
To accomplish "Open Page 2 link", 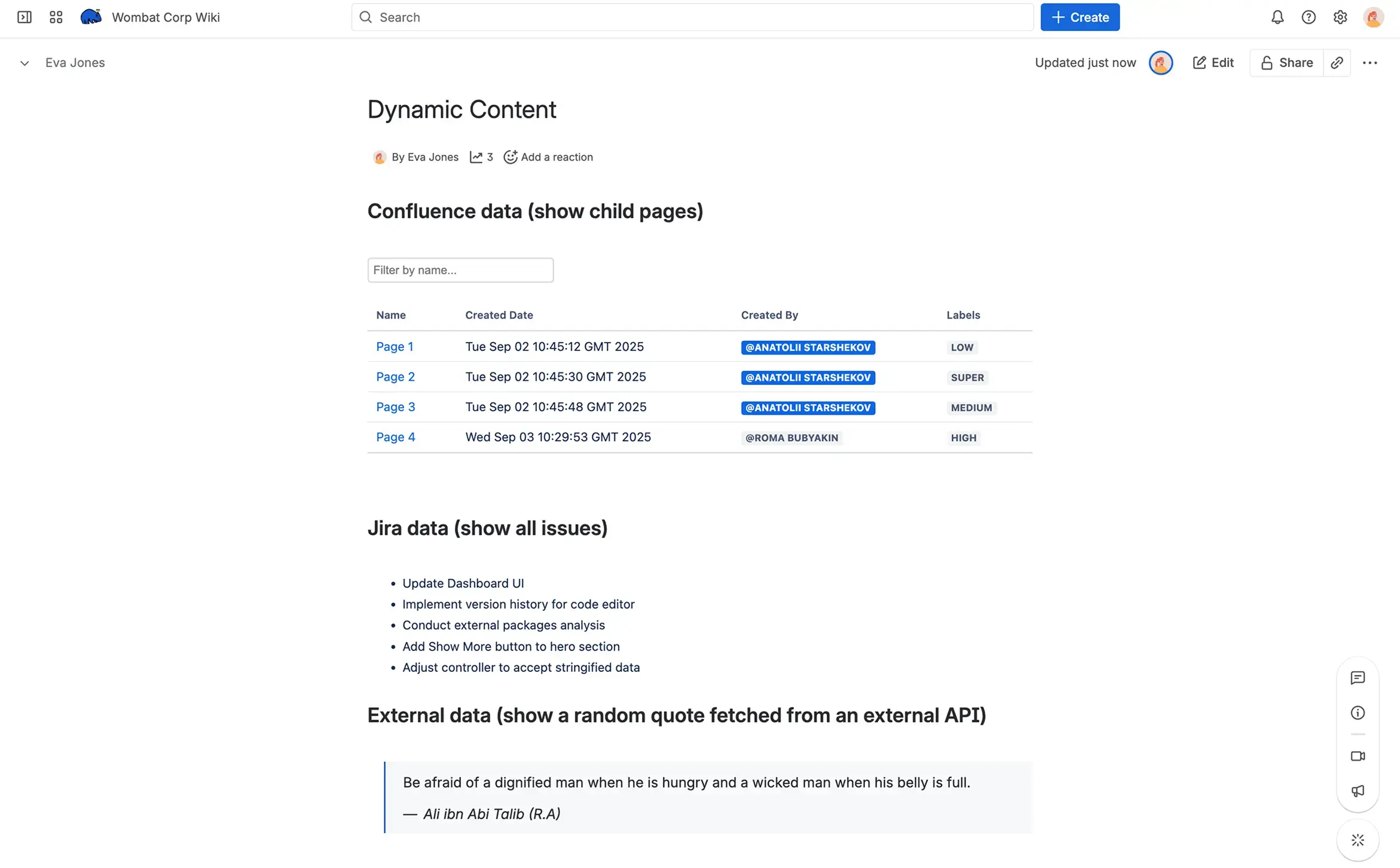I will coord(395,377).
